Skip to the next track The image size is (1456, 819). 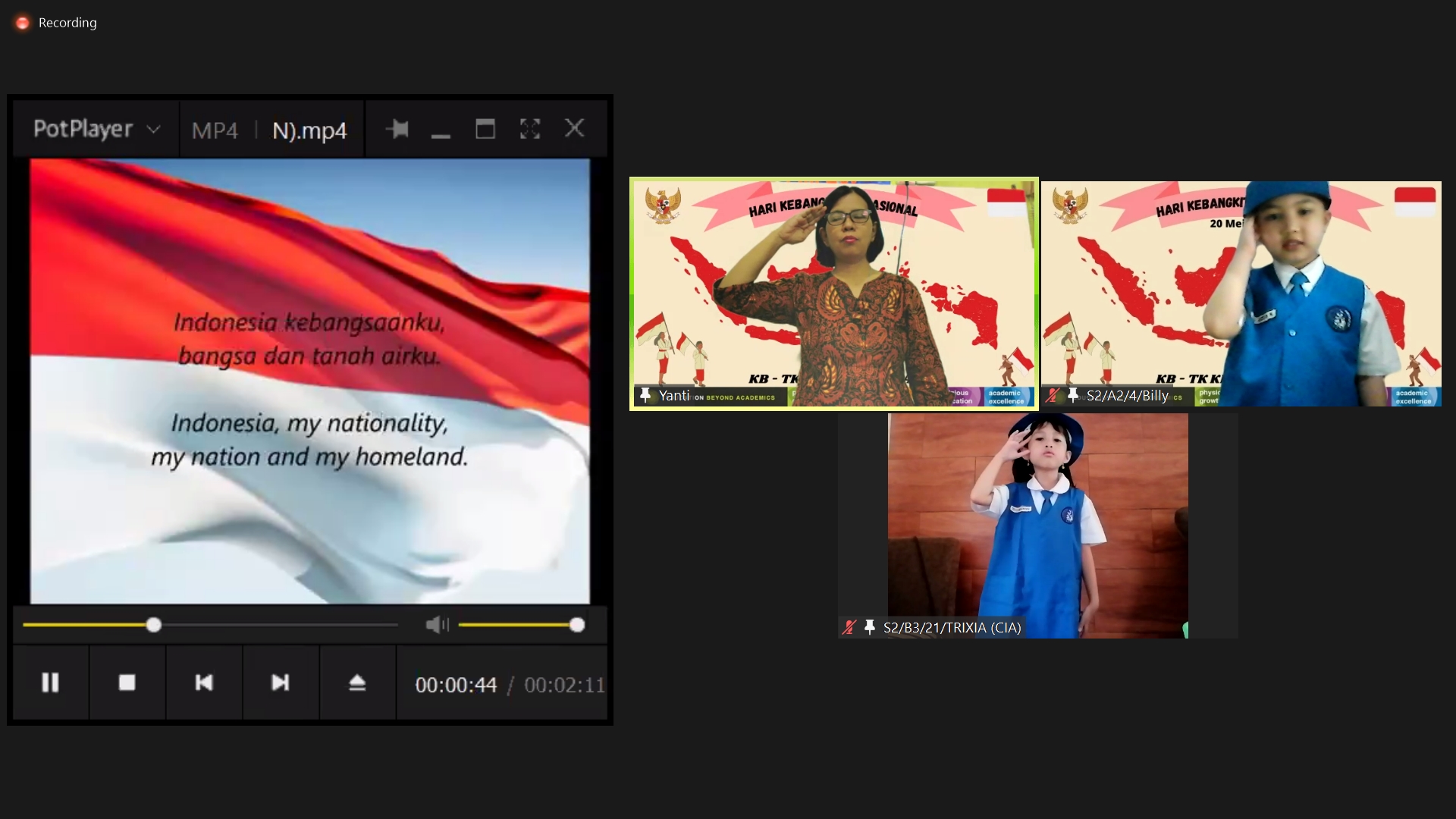point(281,682)
